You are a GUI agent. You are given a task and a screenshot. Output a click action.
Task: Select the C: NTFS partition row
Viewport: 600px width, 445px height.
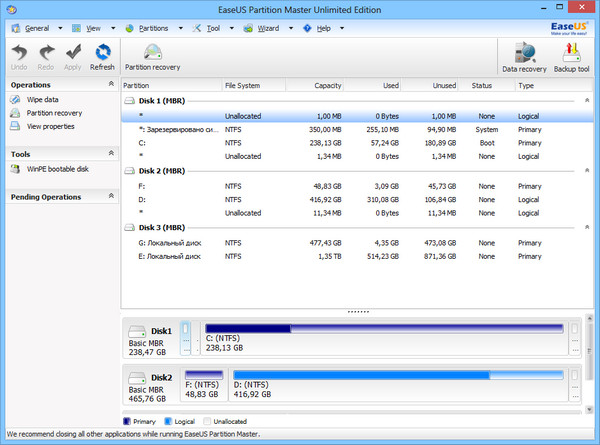tap(300, 142)
